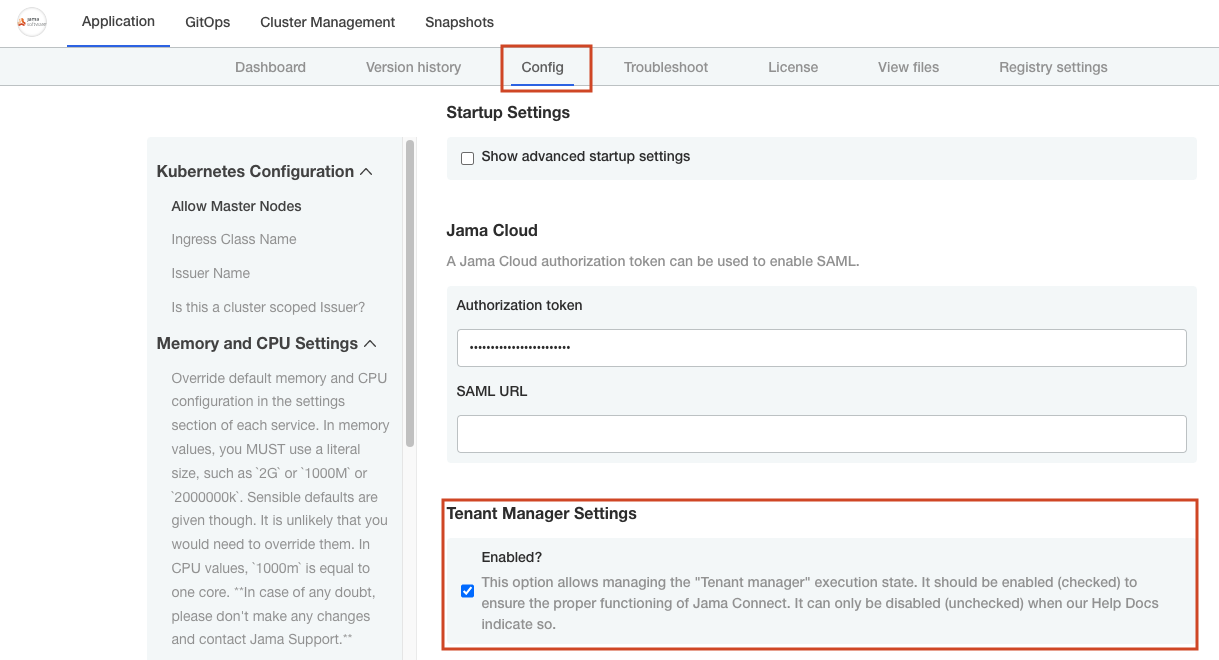Click the Jama Software logo icon
Image resolution: width=1219 pixels, height=660 pixels.
[32, 22]
